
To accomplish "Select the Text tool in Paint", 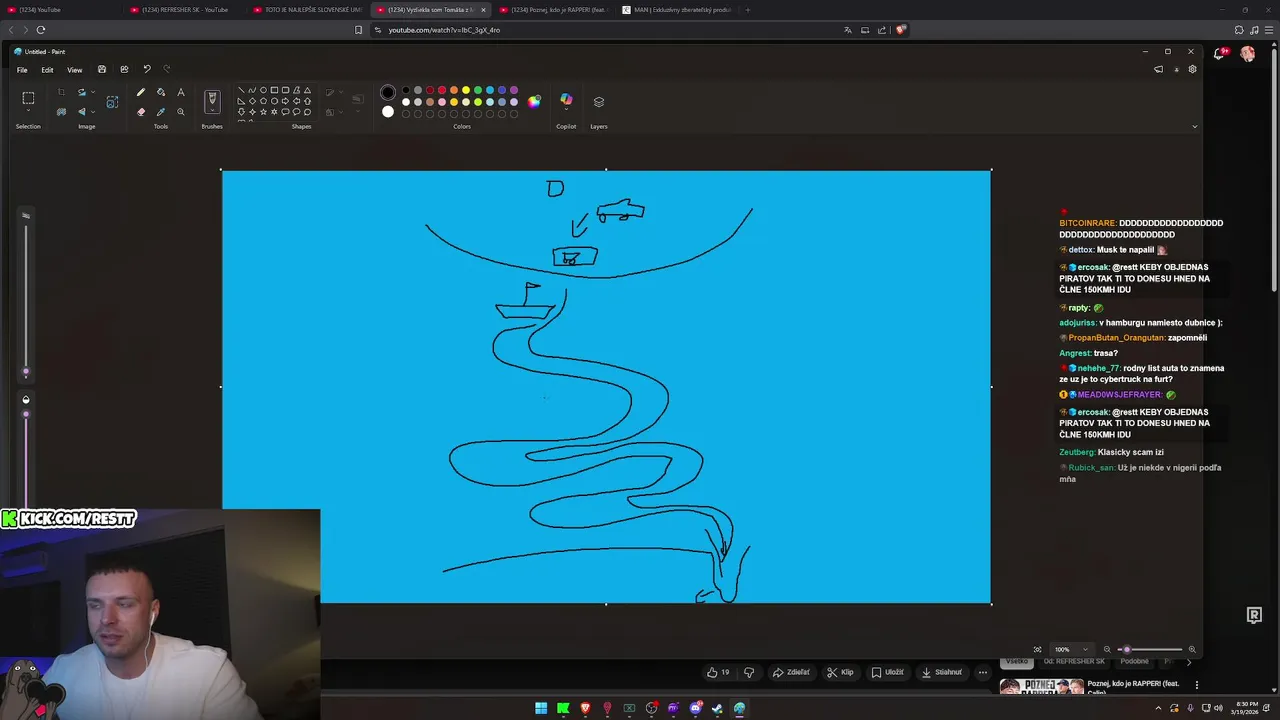I will click(x=181, y=92).
